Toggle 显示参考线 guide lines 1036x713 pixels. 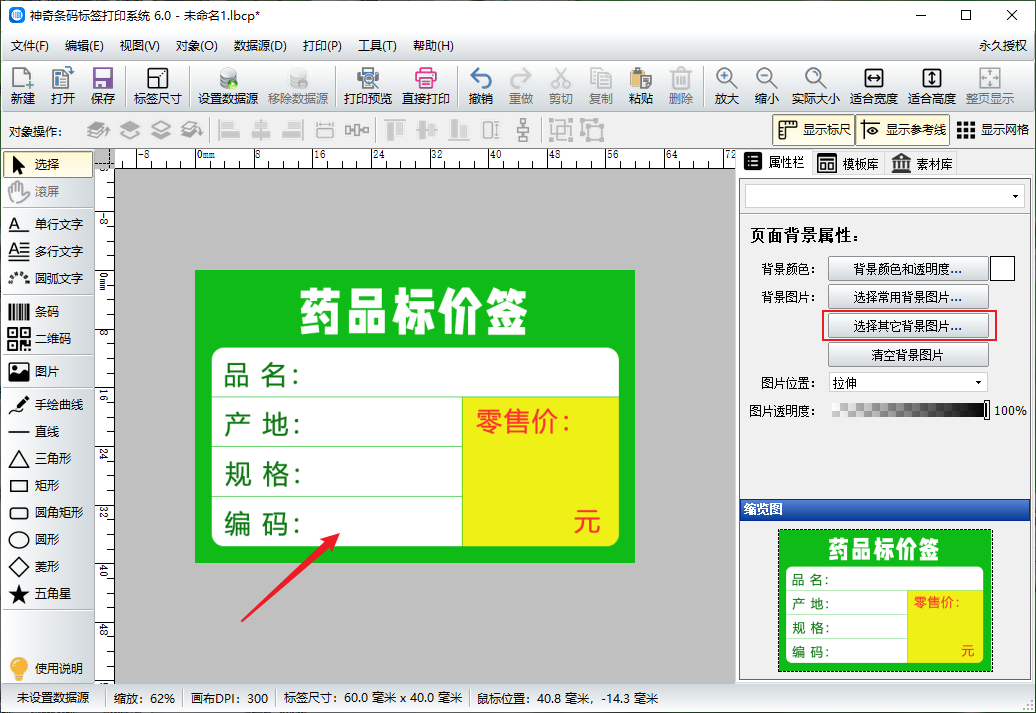coord(903,130)
